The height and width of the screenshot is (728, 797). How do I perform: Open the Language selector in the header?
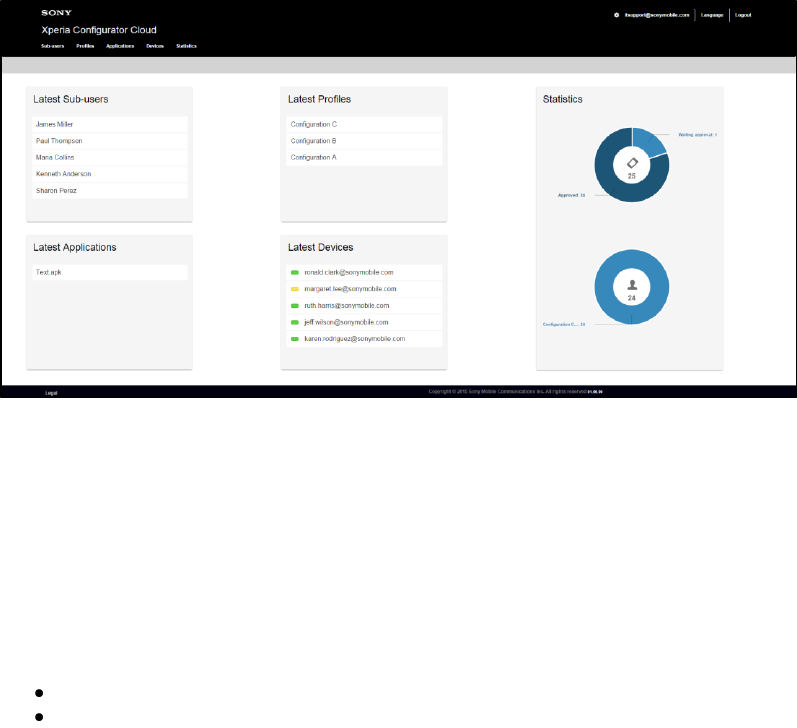coord(712,15)
